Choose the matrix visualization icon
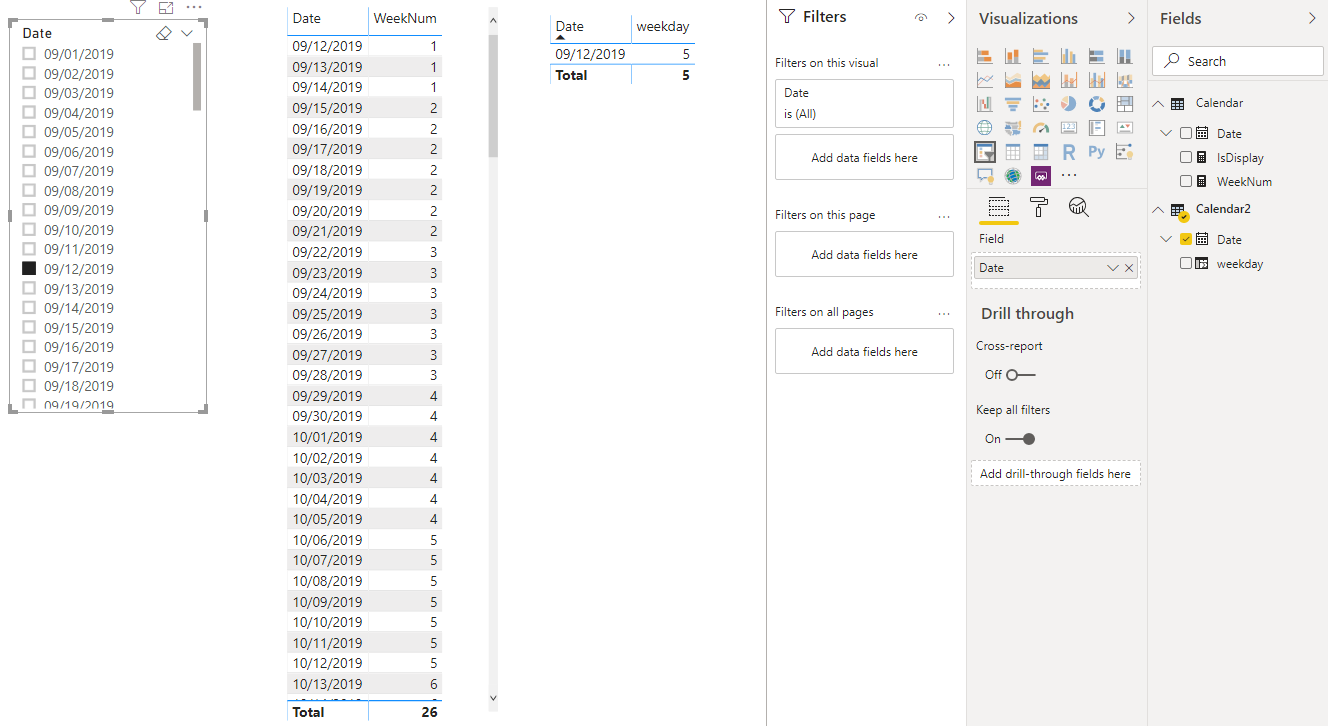Image resolution: width=1328 pixels, height=726 pixels. [x=1041, y=152]
